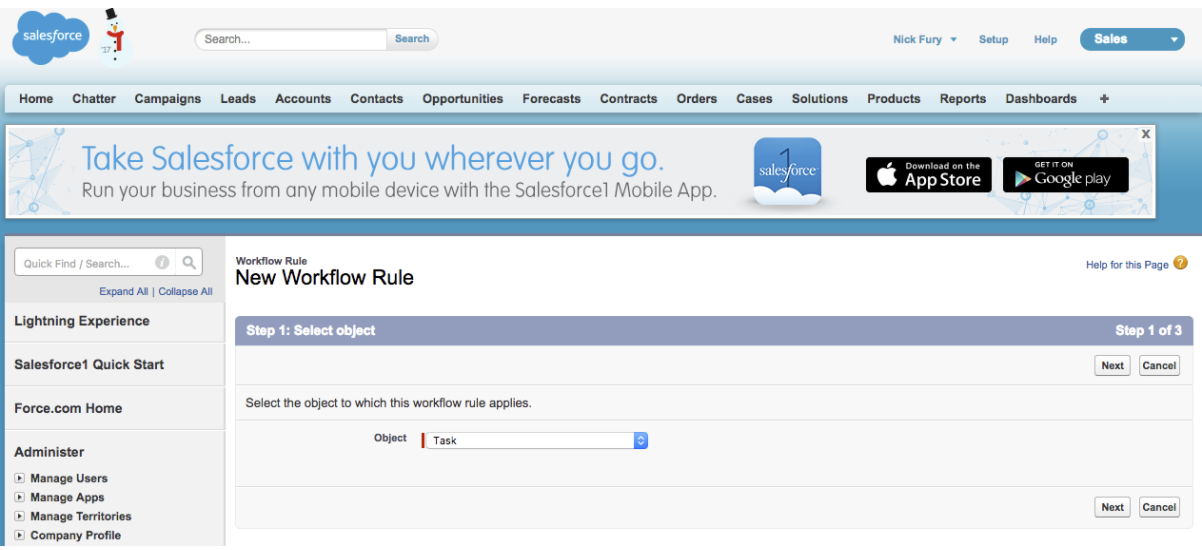Viewport: 1202px width, 550px height.
Task: Open the Accounts tab
Action: (303, 99)
